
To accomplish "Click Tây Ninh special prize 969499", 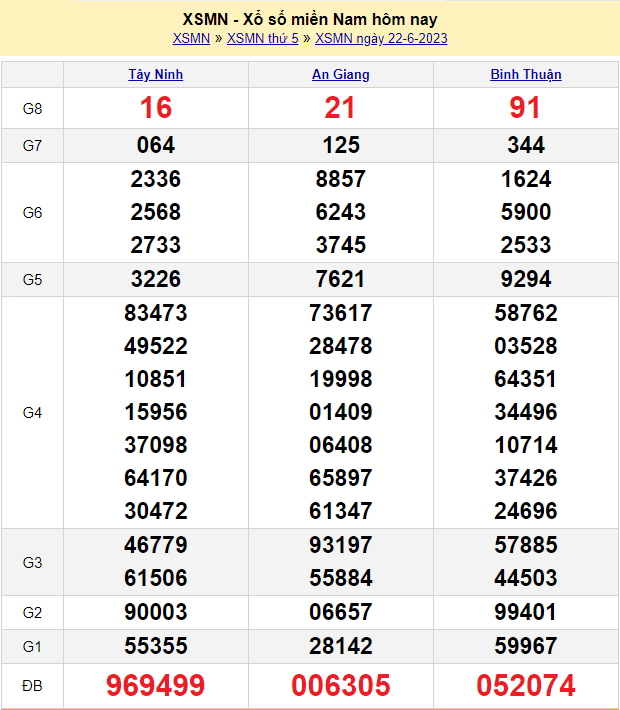I will pos(156,685).
